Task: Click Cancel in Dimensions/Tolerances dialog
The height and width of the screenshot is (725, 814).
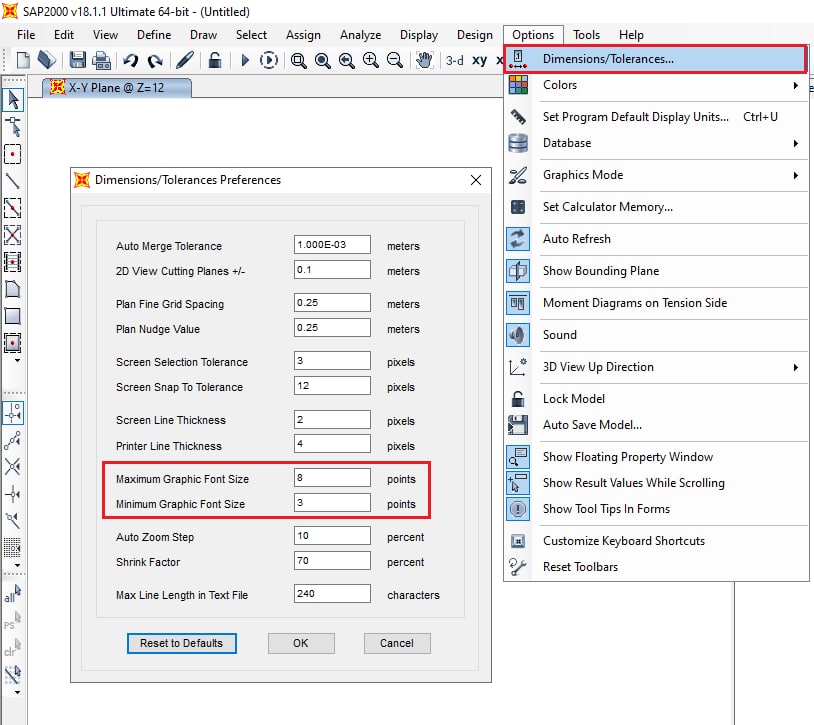Action: pos(397,643)
